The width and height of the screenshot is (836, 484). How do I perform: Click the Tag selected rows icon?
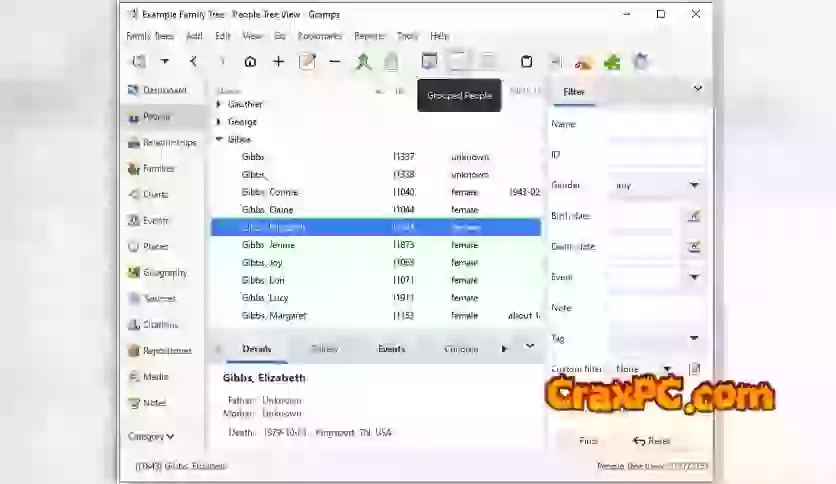point(391,62)
